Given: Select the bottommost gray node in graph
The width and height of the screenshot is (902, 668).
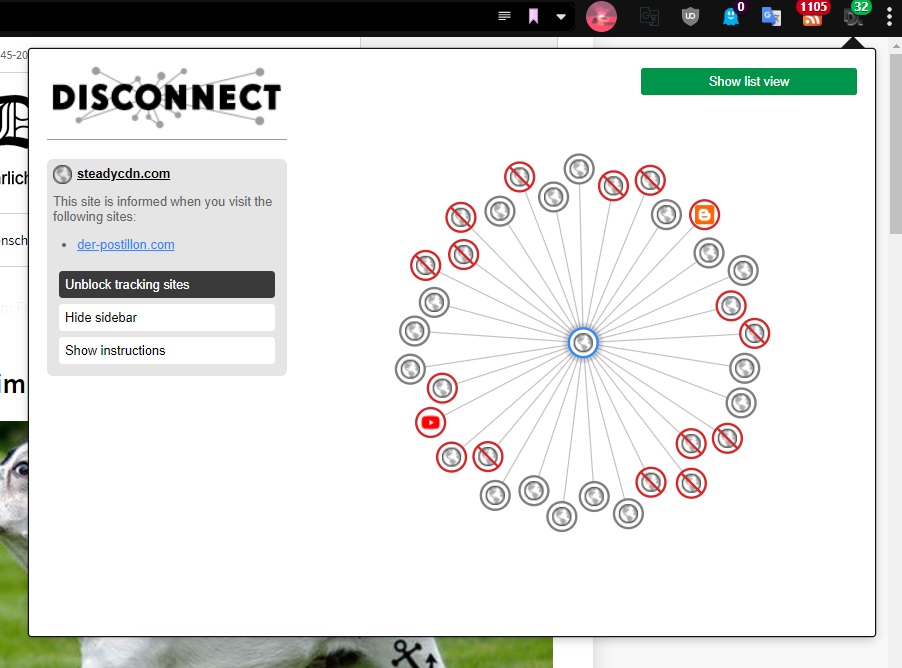Looking at the screenshot, I should coord(561,516).
